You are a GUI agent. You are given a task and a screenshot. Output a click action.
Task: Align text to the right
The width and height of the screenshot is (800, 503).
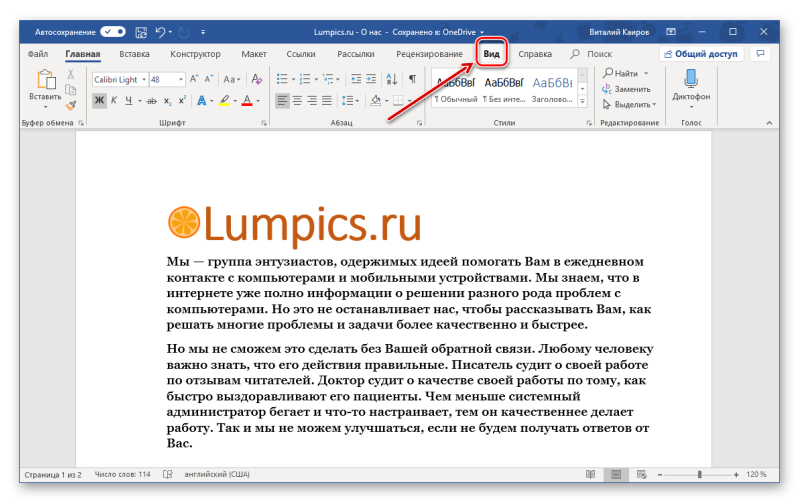[312, 100]
